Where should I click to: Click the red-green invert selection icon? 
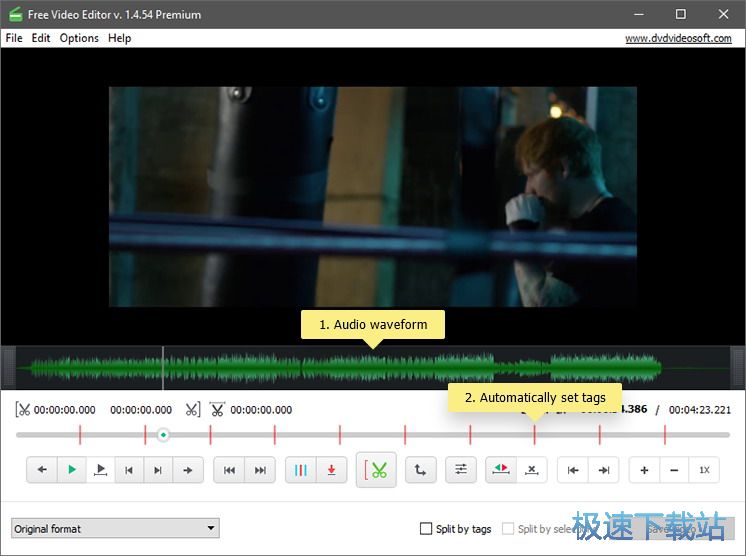click(x=501, y=470)
